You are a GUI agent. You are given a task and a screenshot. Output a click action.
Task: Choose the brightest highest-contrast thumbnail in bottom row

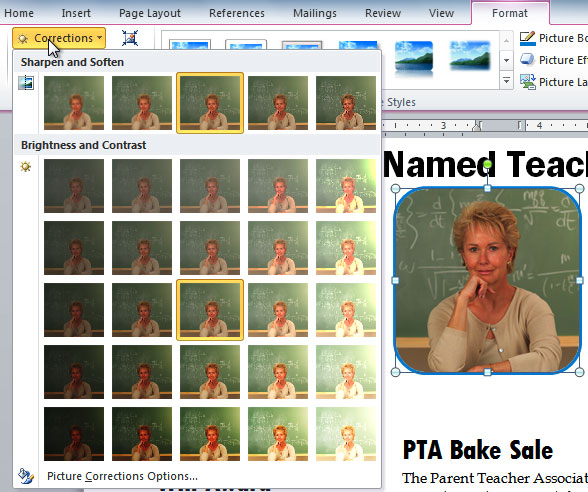coord(346,434)
